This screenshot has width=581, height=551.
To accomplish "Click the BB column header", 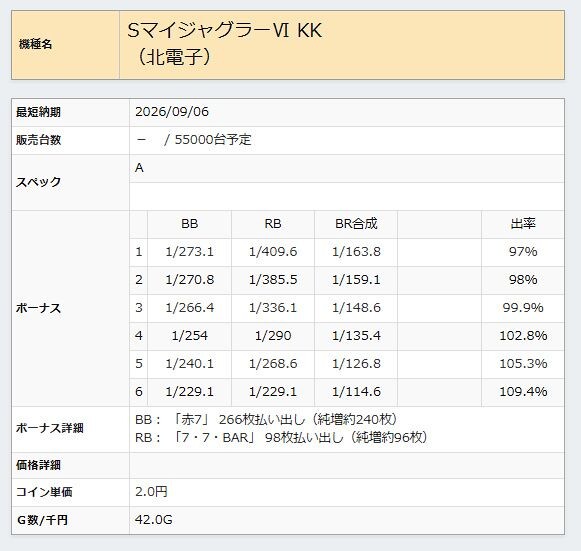I will click(x=189, y=224).
